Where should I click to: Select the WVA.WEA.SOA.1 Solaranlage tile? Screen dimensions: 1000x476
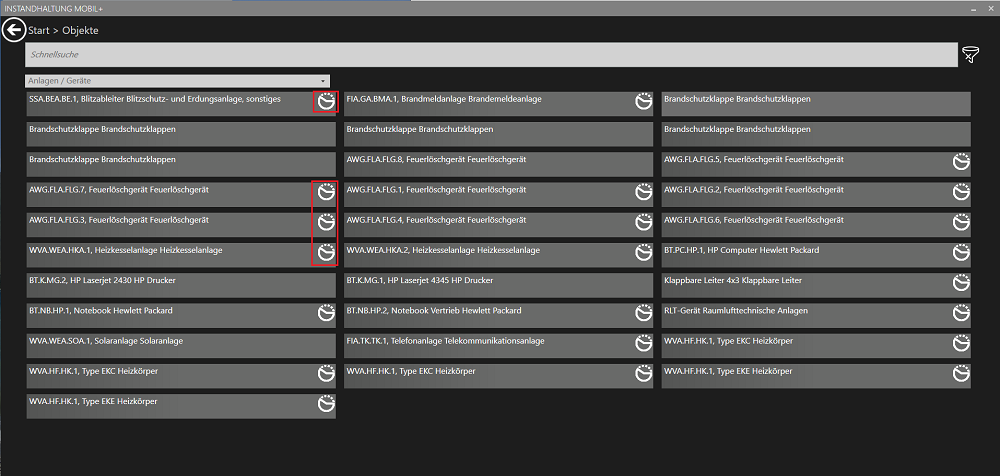[x=170, y=345]
